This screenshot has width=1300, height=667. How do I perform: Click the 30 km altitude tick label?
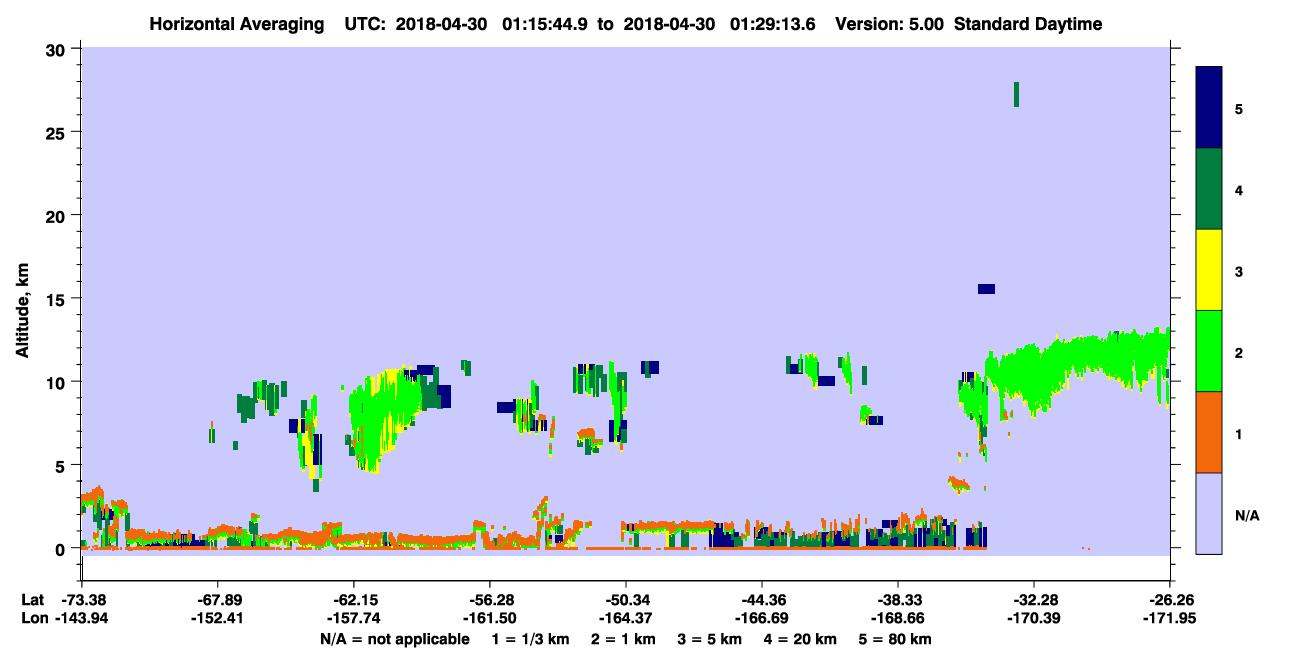[56, 49]
